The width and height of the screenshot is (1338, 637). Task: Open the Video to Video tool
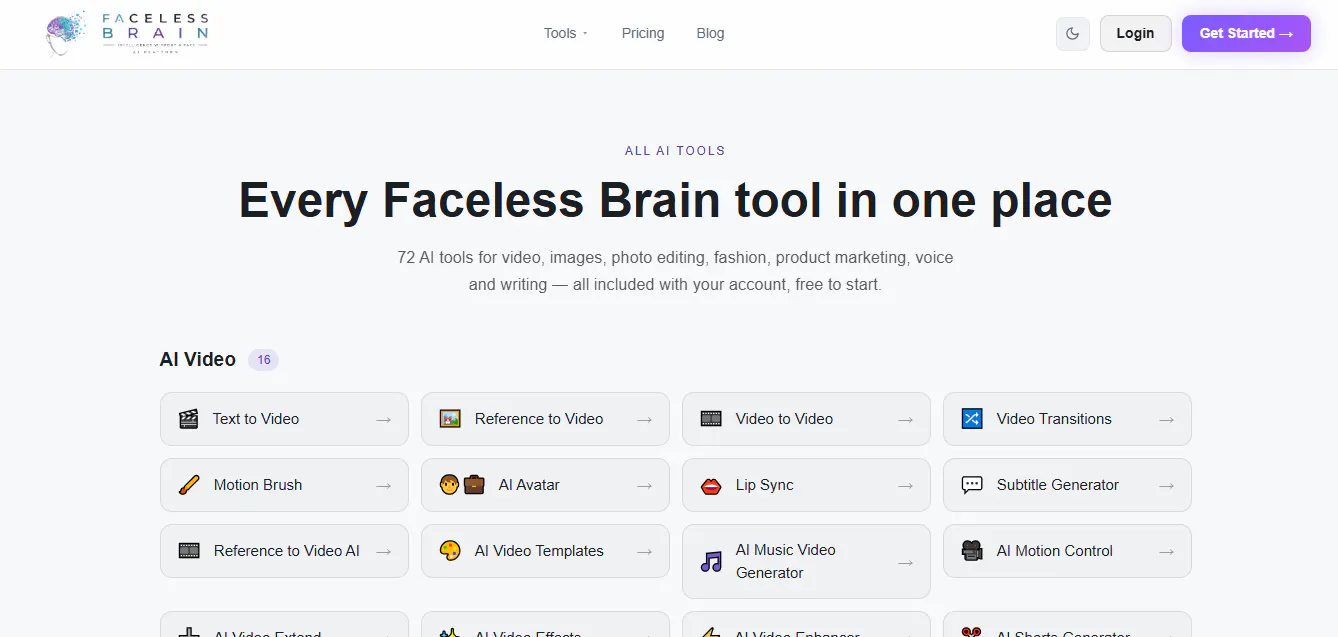pyautogui.click(x=806, y=419)
